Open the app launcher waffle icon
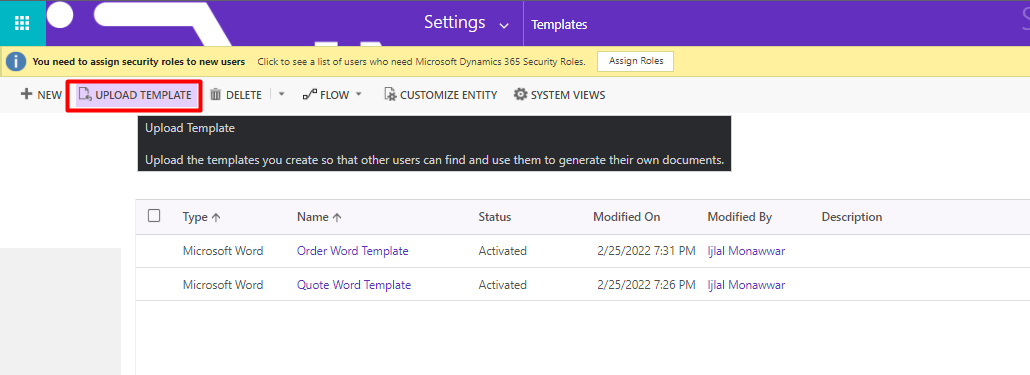1030x375 pixels. tap(22, 23)
